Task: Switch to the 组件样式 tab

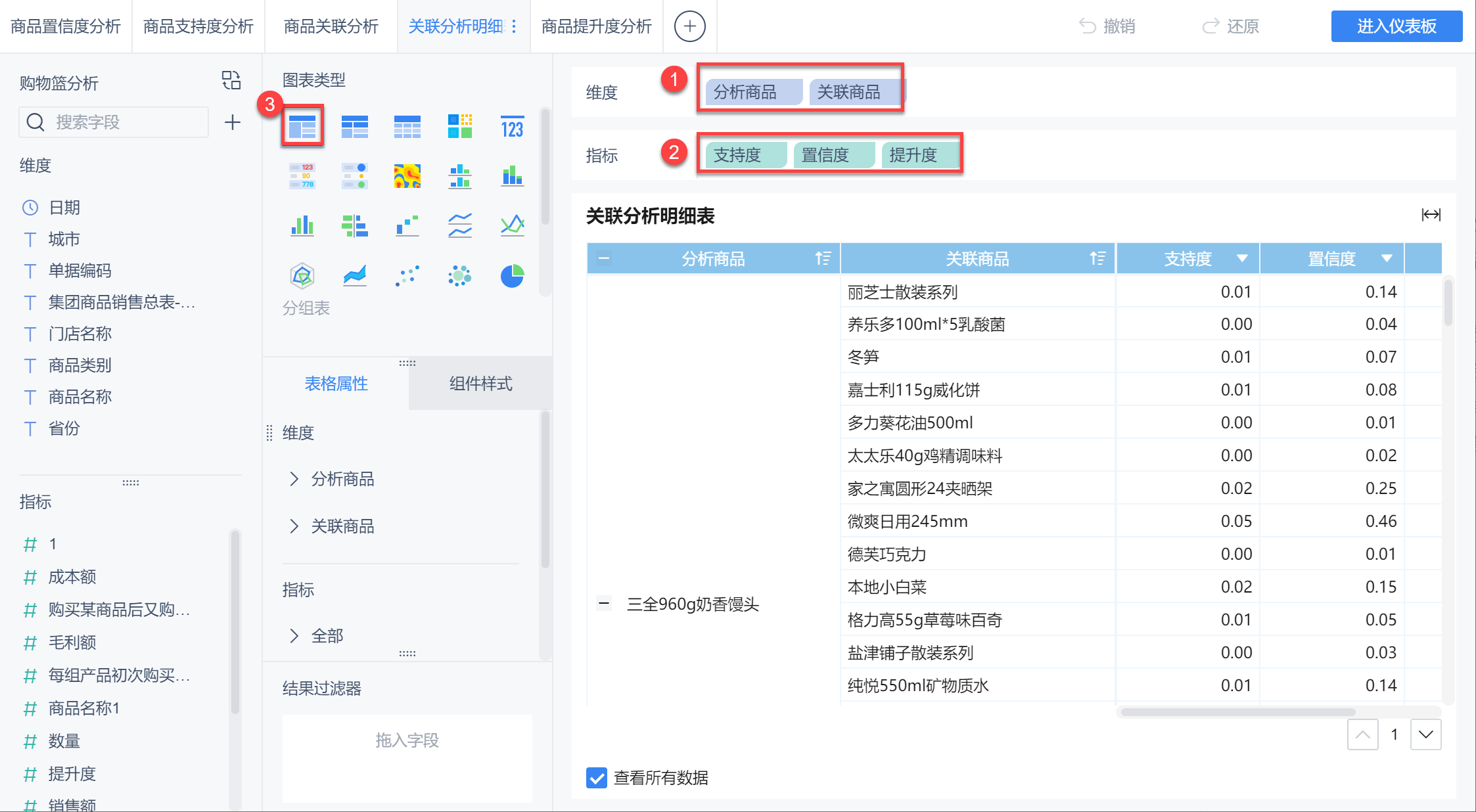Action: point(480,384)
